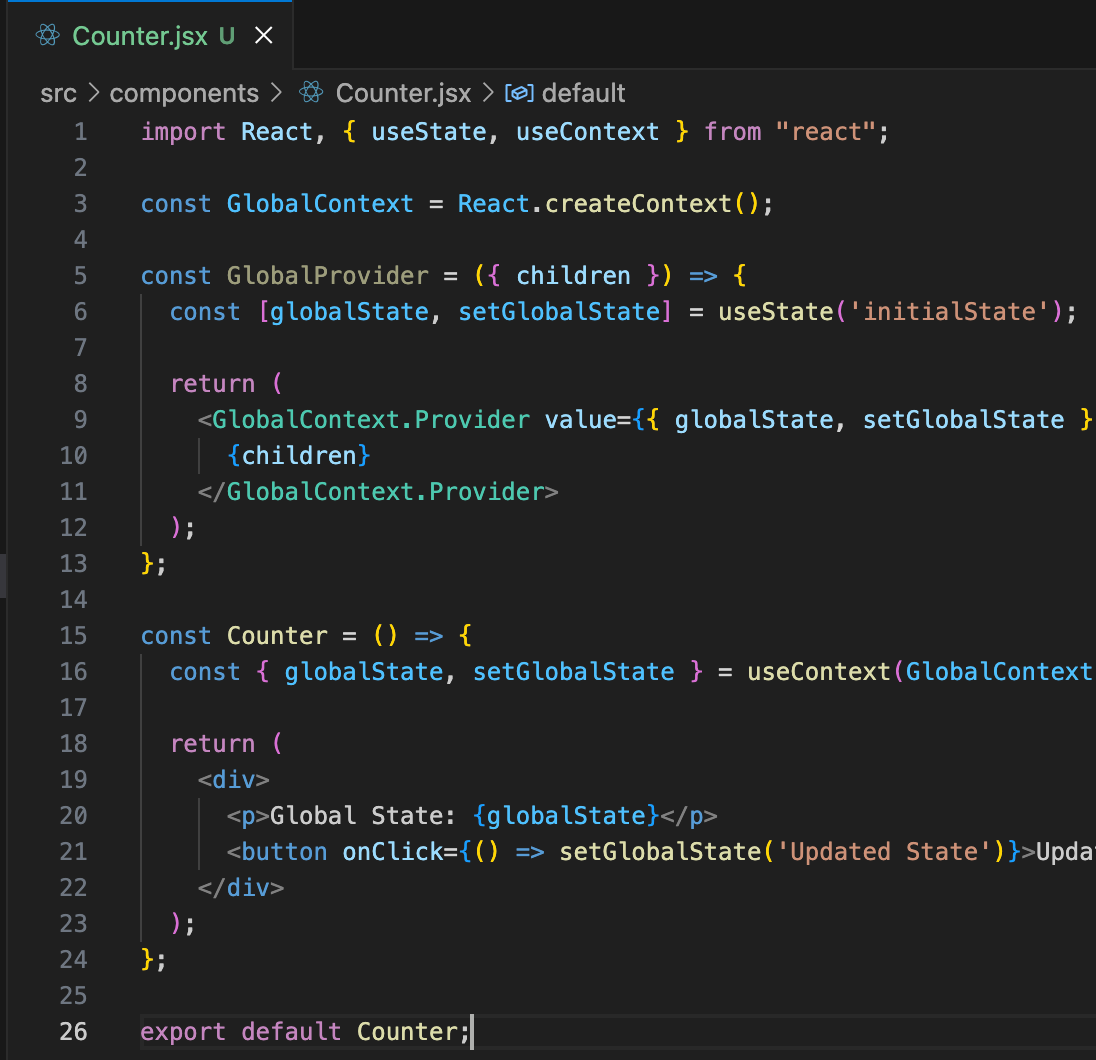Click the 'button' tag on line 21
Screen dimensions: 1096x1060
[284, 852]
